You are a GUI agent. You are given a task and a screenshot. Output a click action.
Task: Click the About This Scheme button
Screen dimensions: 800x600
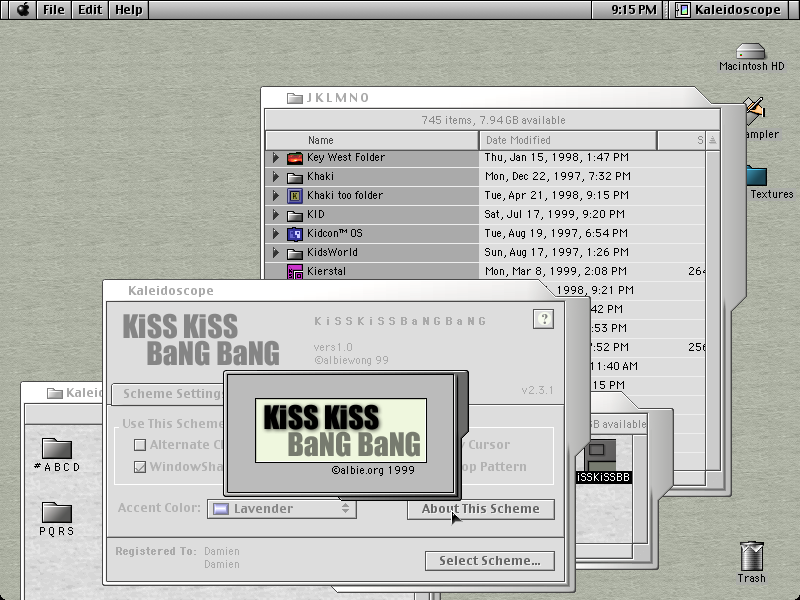481,509
